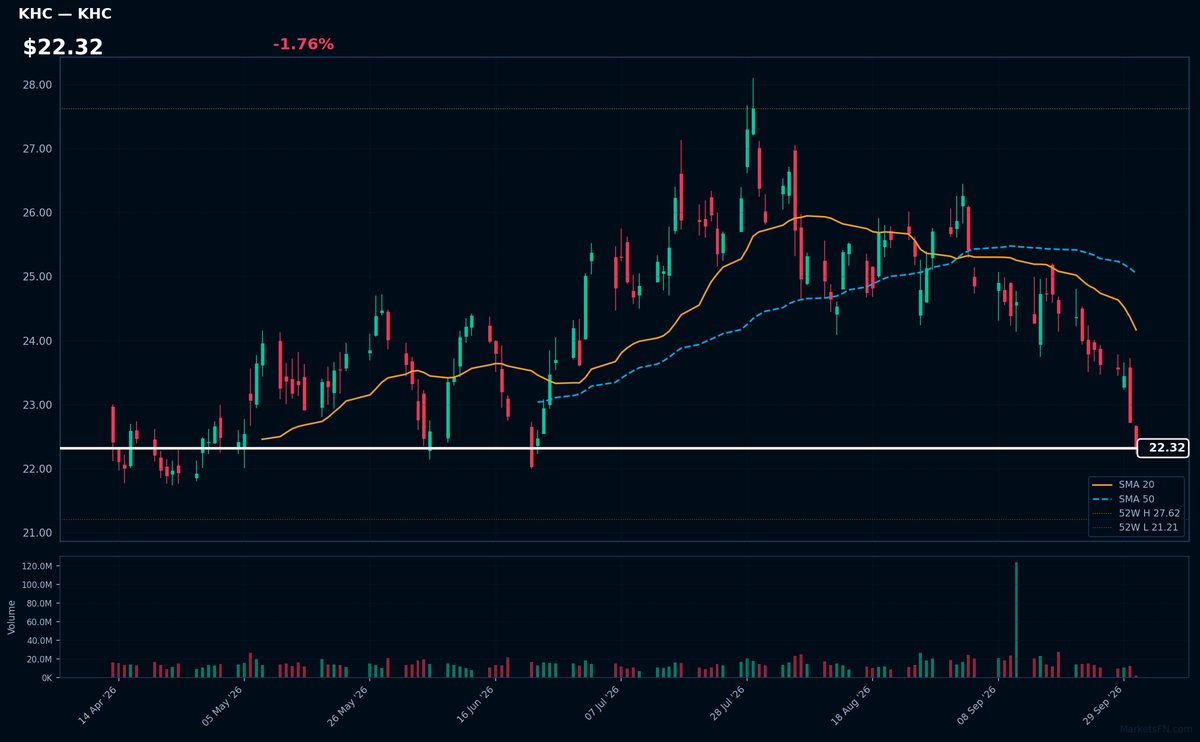Viewport: 1200px width, 742px height.
Task: Select the SMA 20 legend entry
Action: tap(1138, 484)
